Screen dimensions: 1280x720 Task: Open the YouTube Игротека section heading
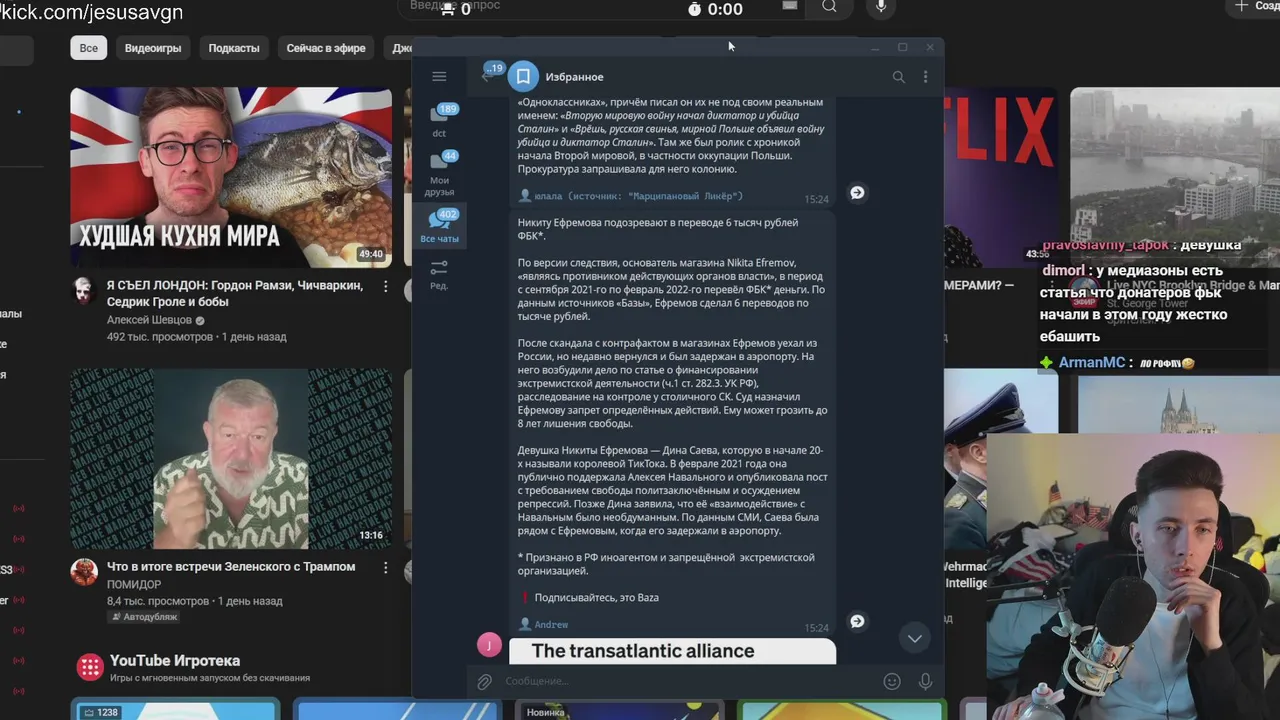[x=175, y=661]
